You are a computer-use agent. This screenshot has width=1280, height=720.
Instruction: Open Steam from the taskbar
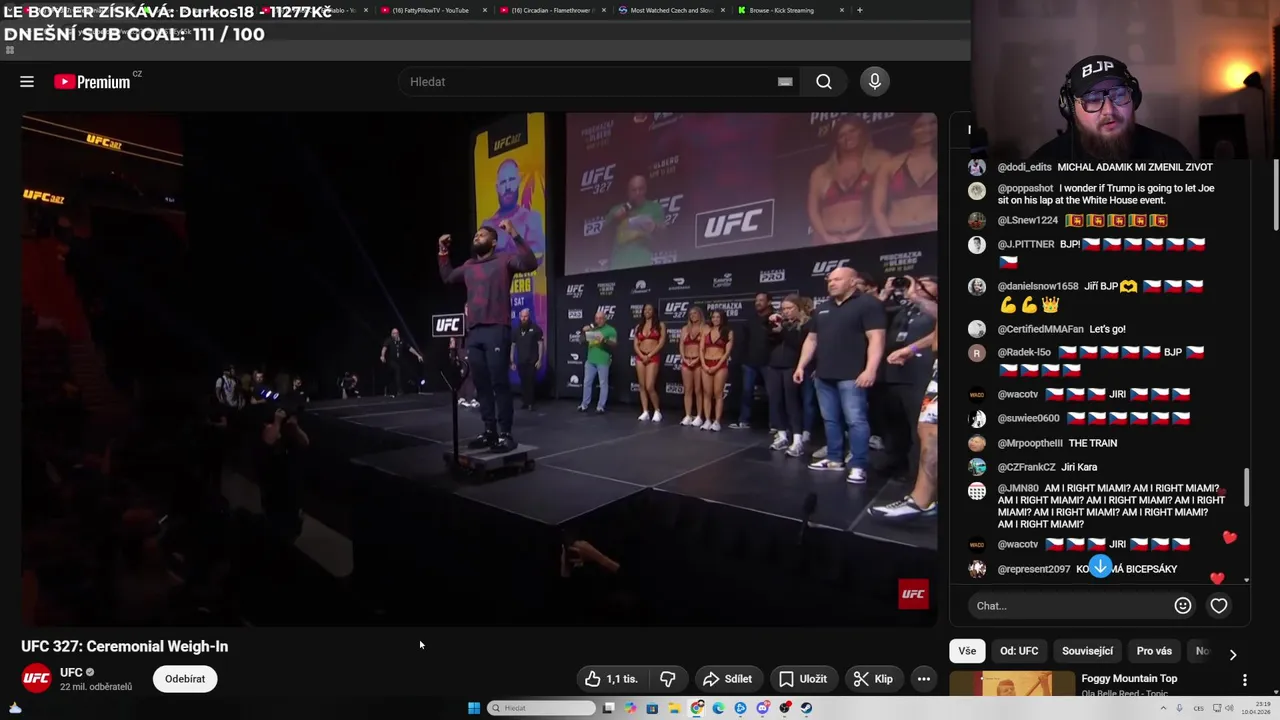806,708
